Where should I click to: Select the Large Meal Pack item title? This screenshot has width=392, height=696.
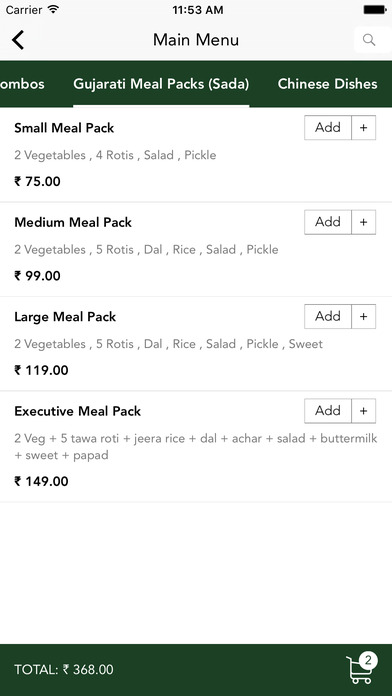(x=65, y=317)
